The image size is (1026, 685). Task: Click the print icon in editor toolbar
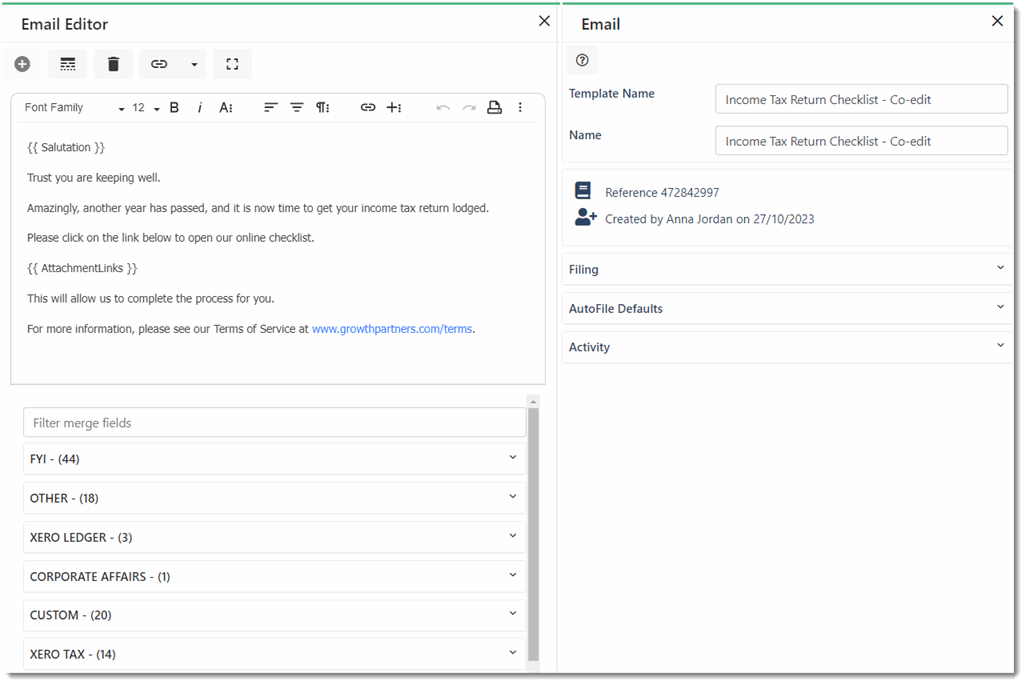(x=494, y=107)
